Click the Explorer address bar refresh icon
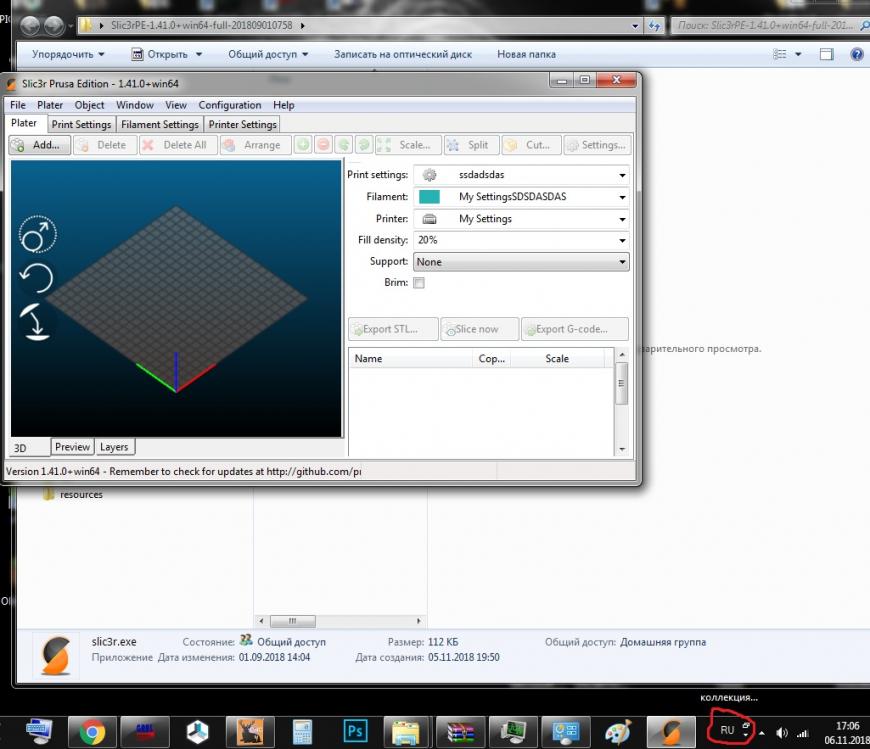Screen dimensions: 870x749 [654, 26]
